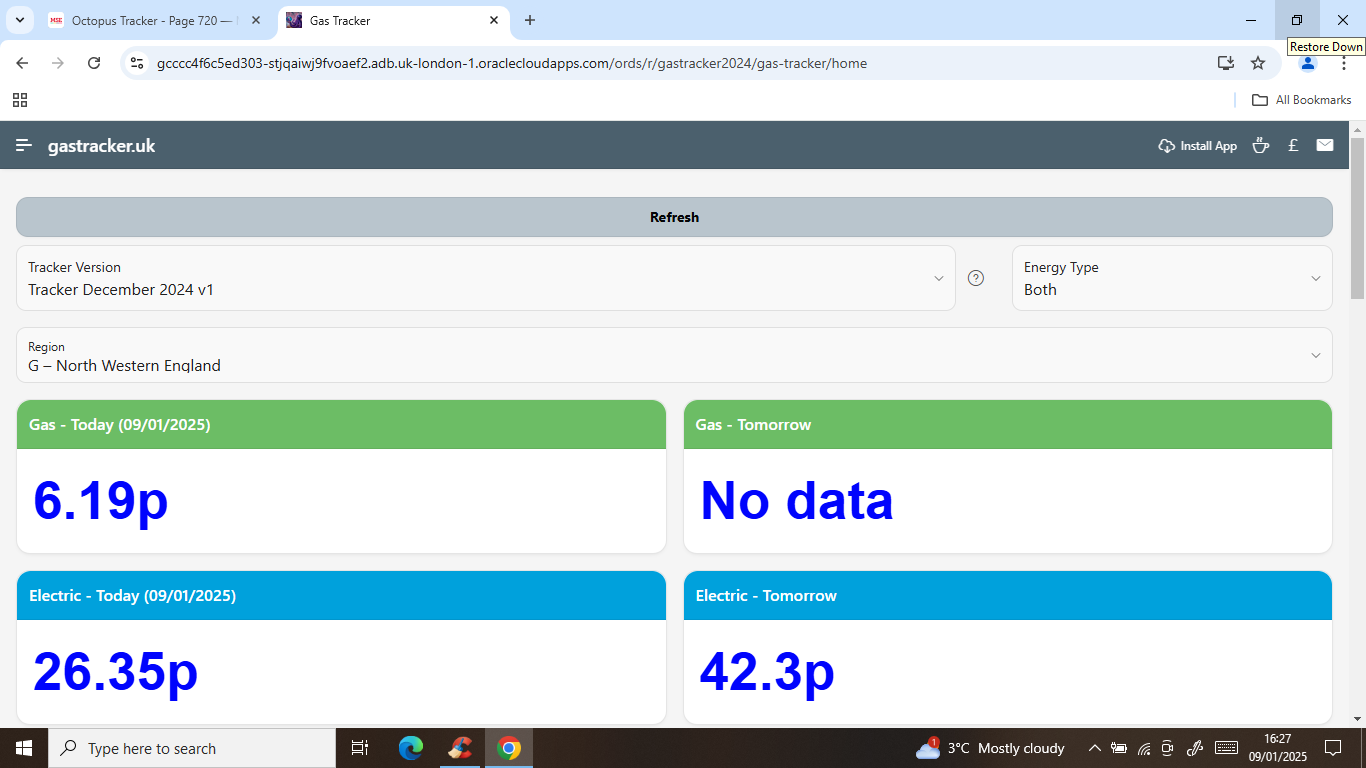
Task: Select the Gas Tracker tab
Action: (392, 20)
